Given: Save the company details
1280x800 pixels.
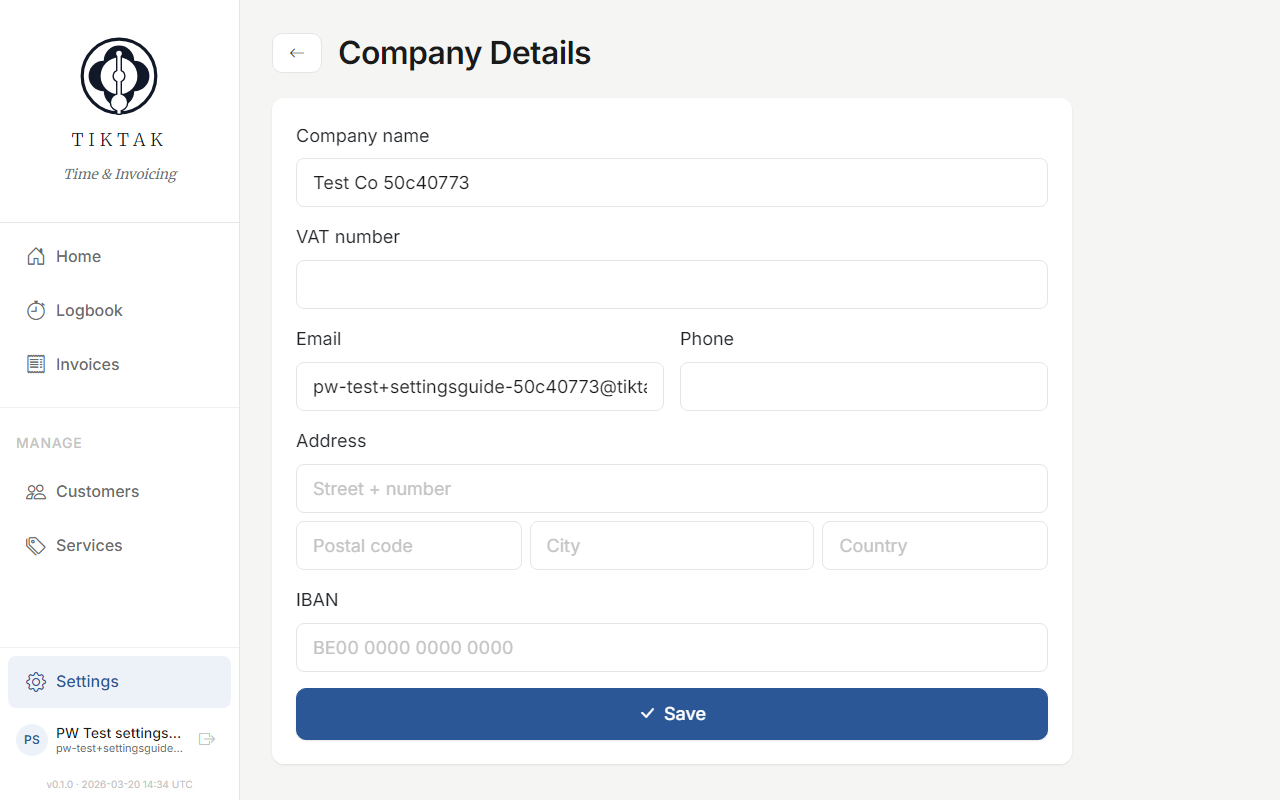Looking at the screenshot, I should point(671,713).
